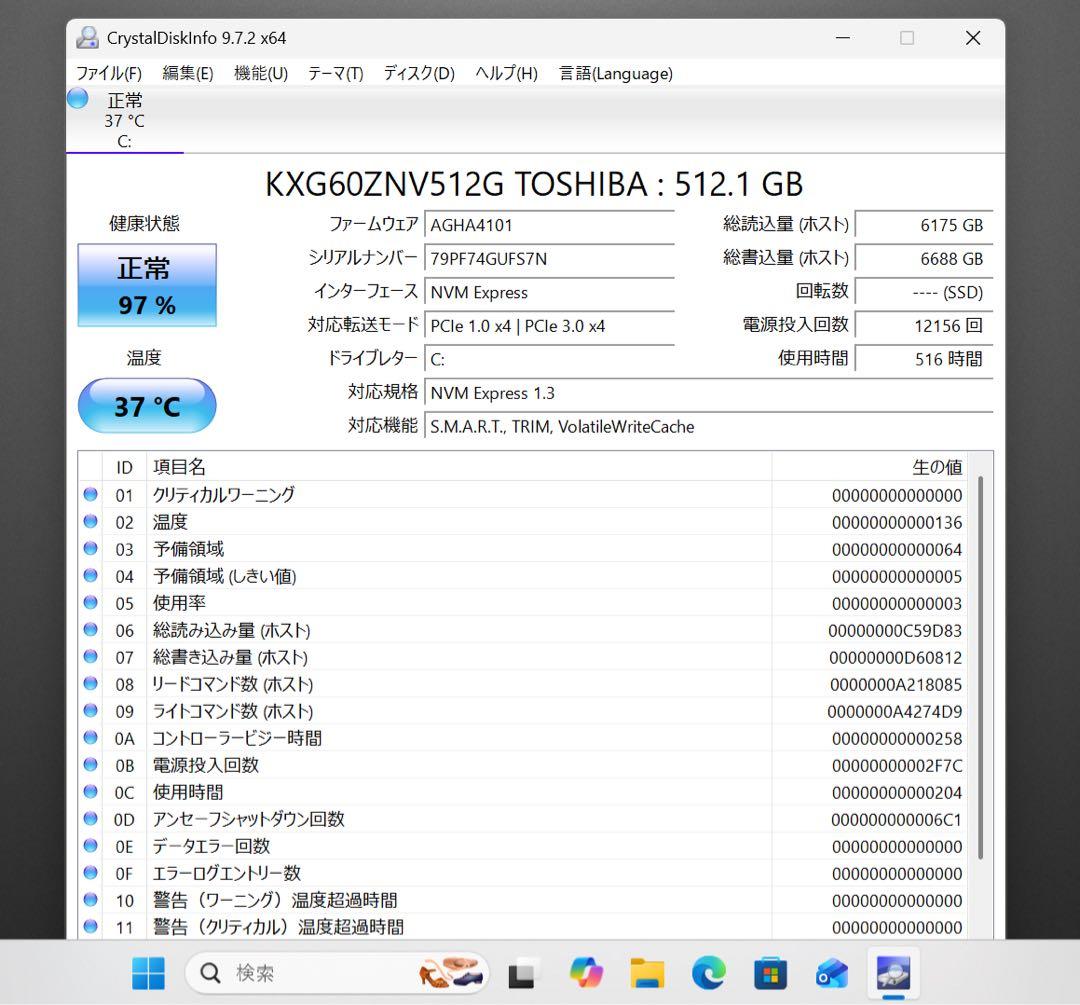Open Copilot from the taskbar
Image resolution: width=1080 pixels, height=1005 pixels.
coord(586,971)
